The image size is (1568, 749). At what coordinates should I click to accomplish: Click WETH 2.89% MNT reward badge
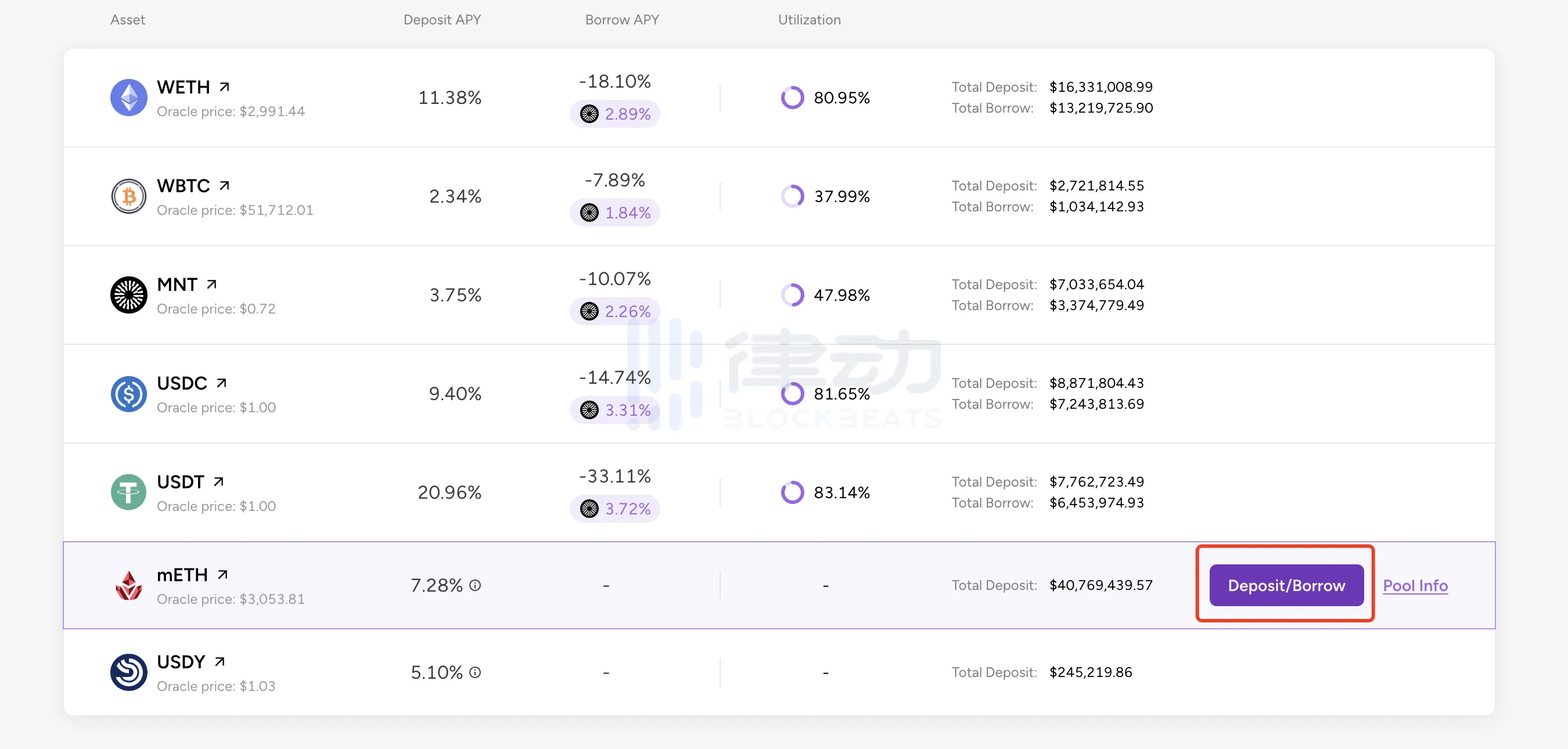615,114
